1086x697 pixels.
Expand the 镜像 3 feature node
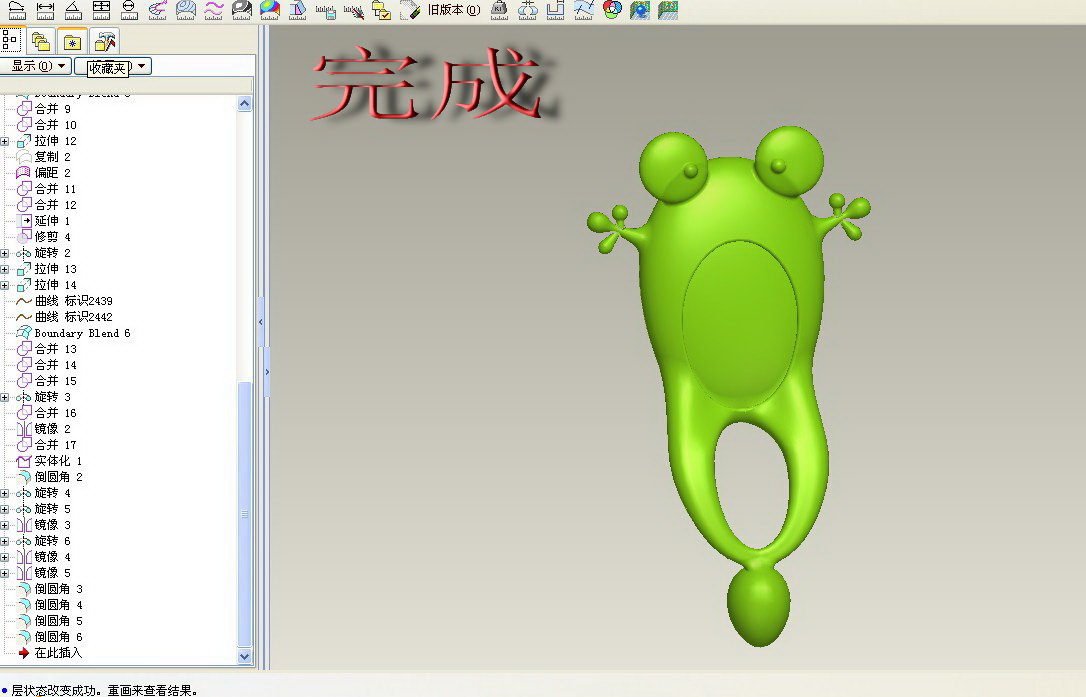click(x=5, y=525)
